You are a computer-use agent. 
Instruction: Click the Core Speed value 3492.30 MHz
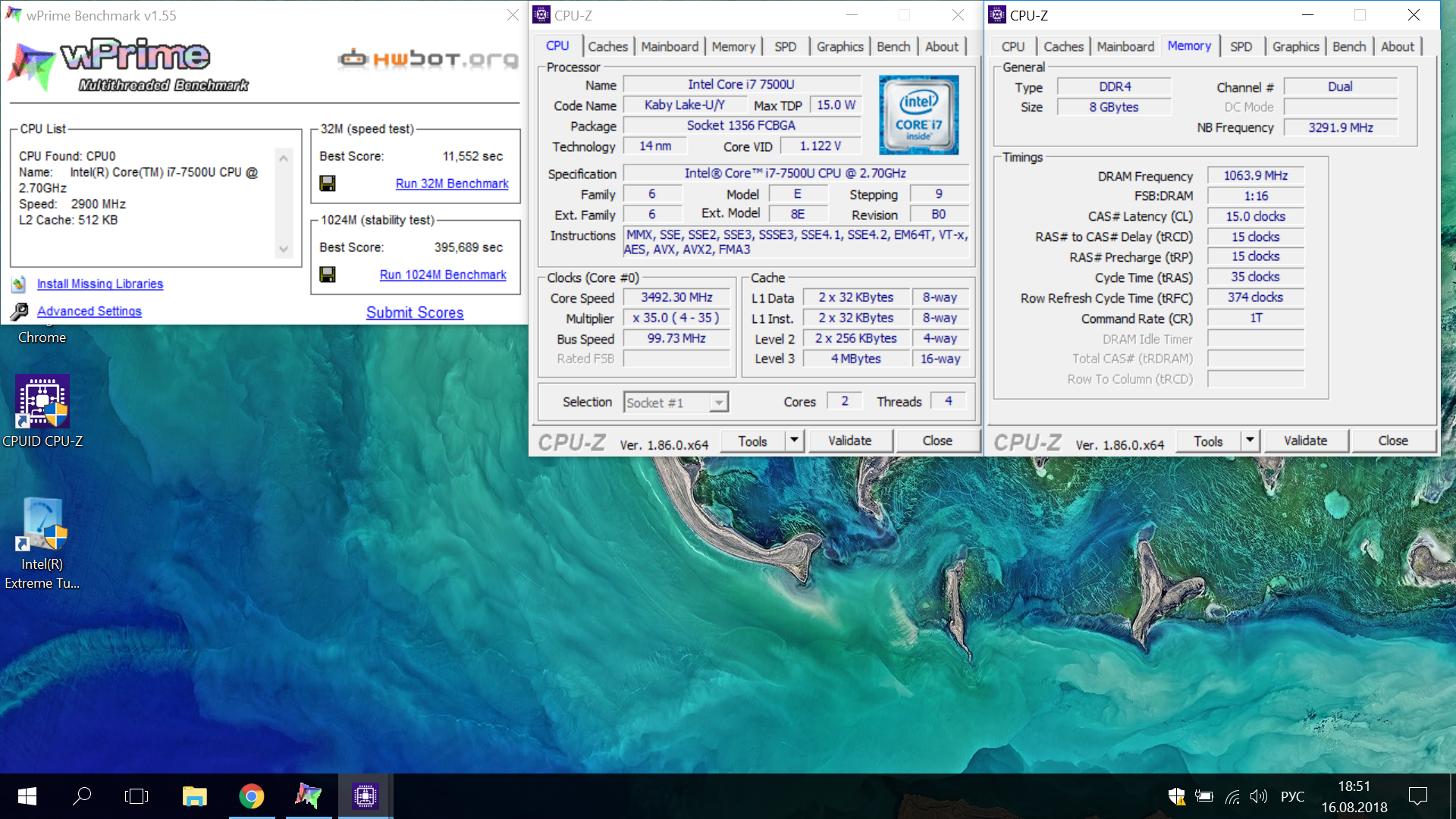click(x=676, y=298)
